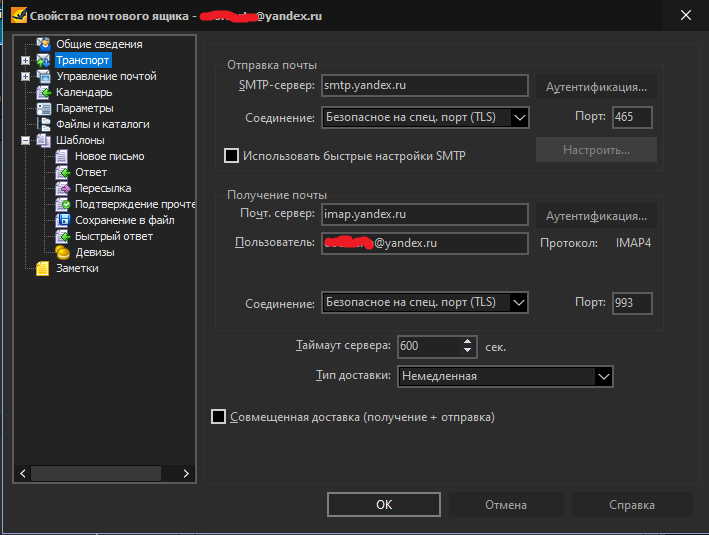Screen dimensions: 709x535
Task: Click the SMTP port 465 field
Action: (x=632, y=117)
